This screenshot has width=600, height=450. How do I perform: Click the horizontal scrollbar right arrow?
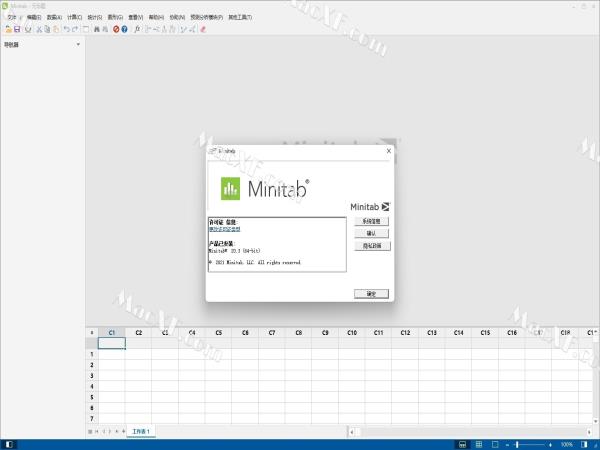pos(589,432)
